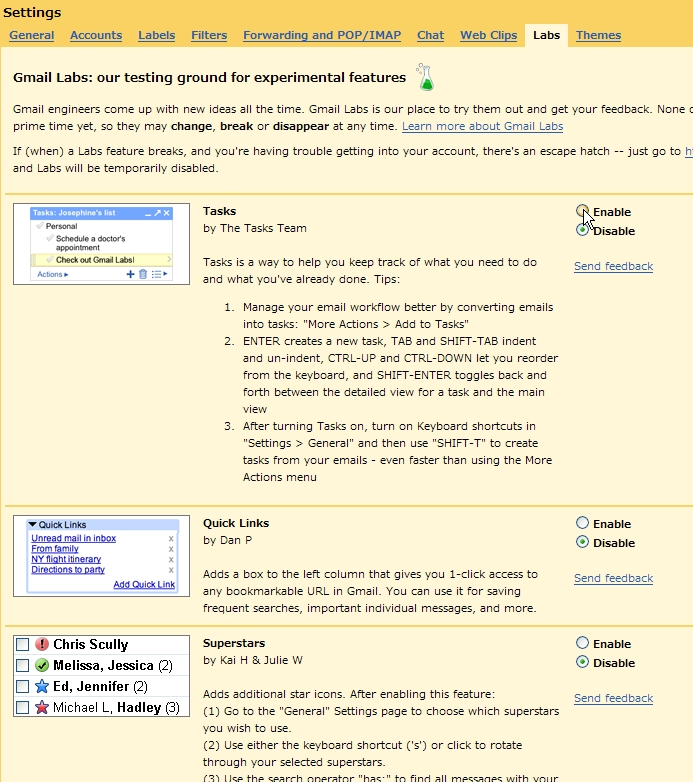Collapse the Quick Links preview triangle
The height and width of the screenshot is (782, 693).
point(32,524)
